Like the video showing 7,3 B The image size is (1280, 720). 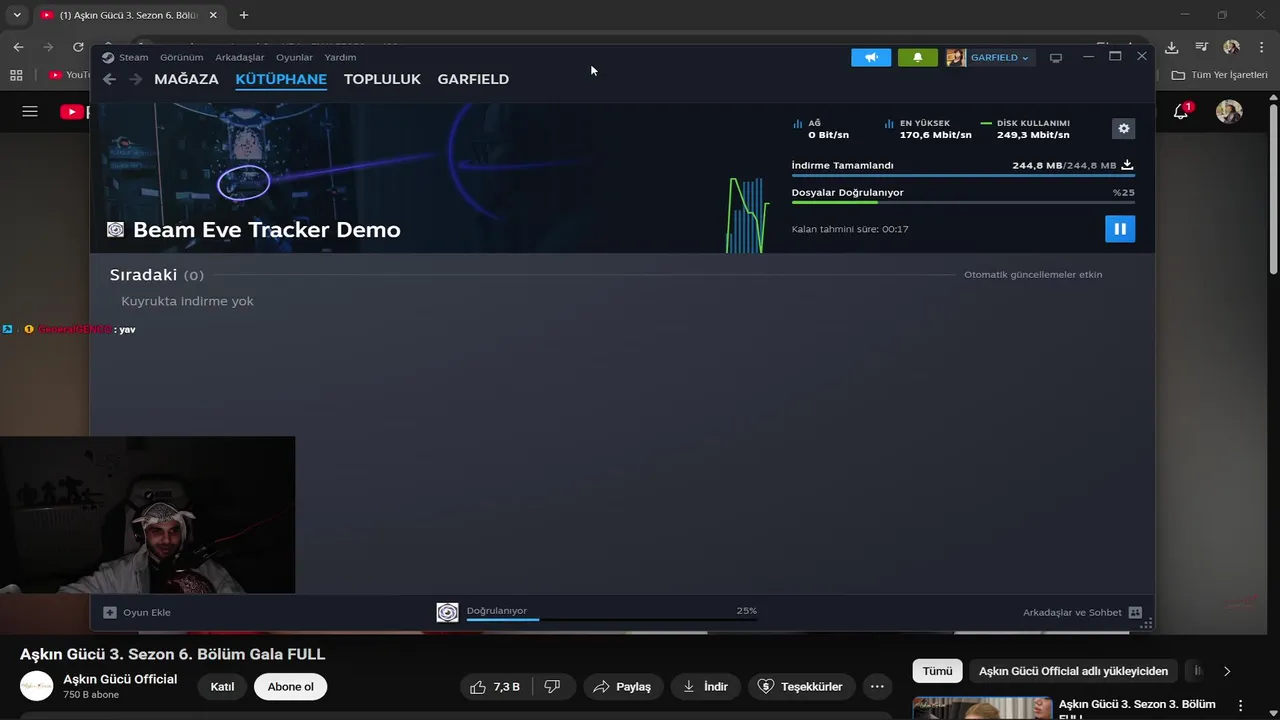pos(495,687)
